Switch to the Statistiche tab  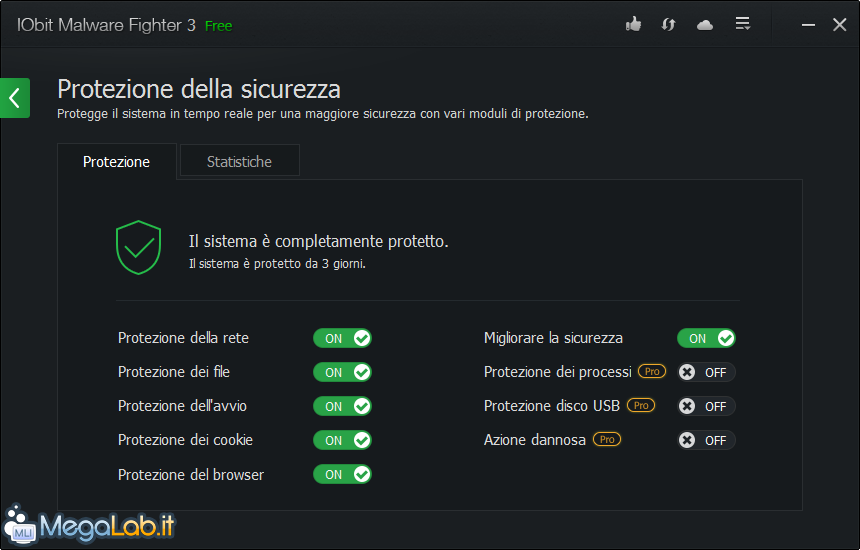click(x=240, y=161)
